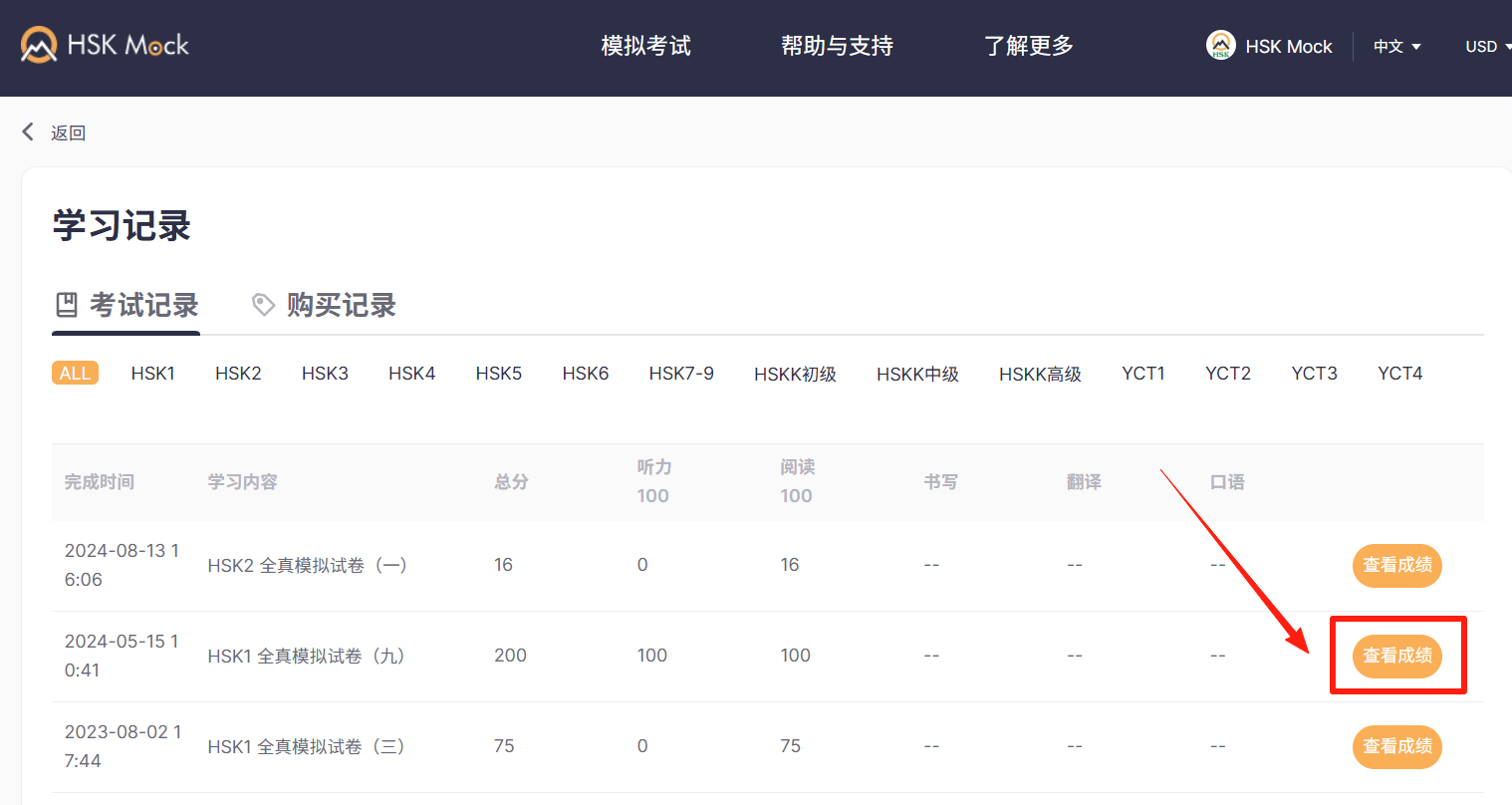Open the 帮助与支持 menu

click(x=837, y=46)
